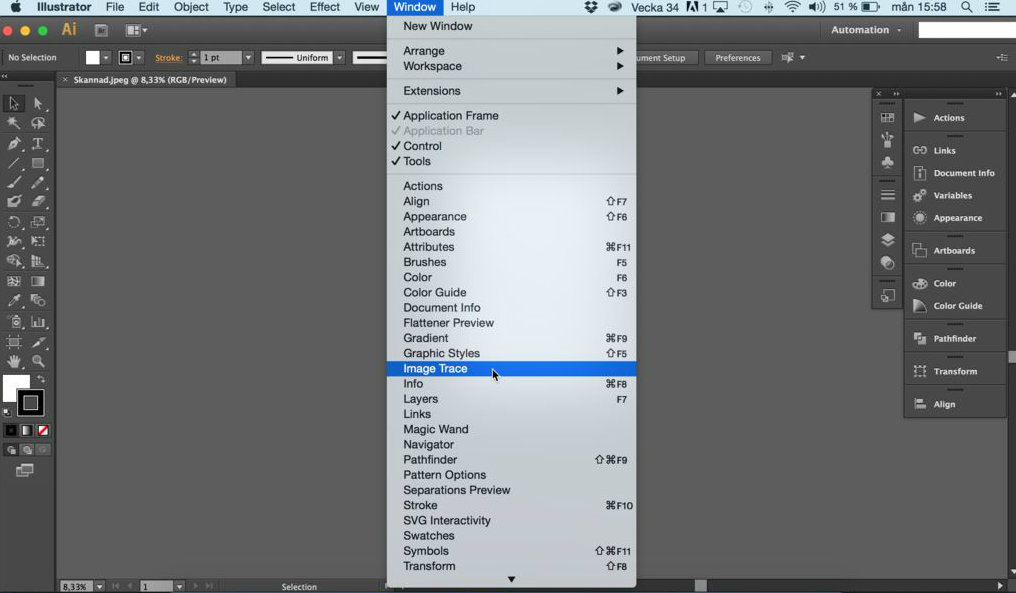Select the Line Segment tool
Image resolution: width=1016 pixels, height=593 pixels.
(x=14, y=163)
